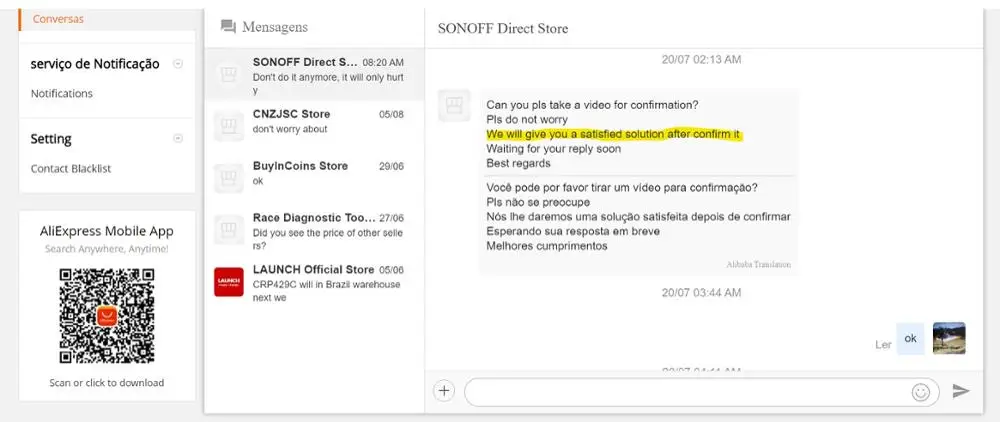1000x422 pixels.
Task: Click the 20/07 02:13 AM timestamp
Action: point(701,59)
